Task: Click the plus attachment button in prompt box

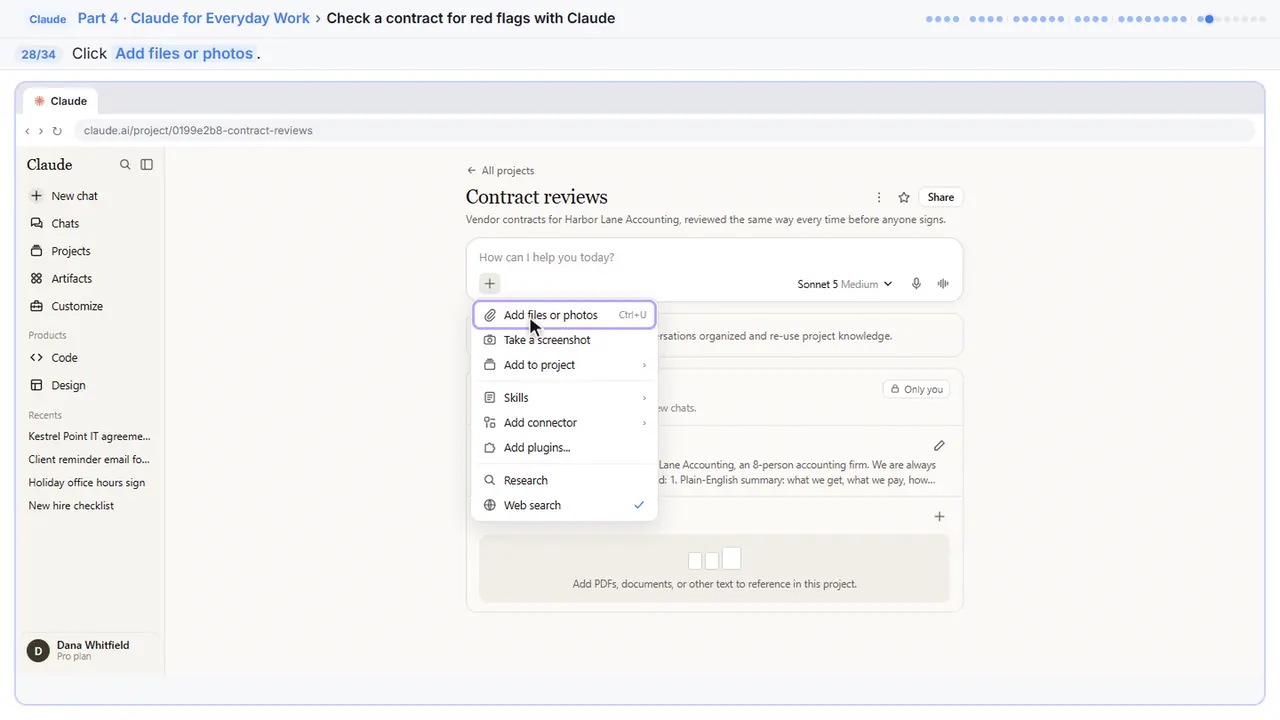Action: click(x=490, y=284)
